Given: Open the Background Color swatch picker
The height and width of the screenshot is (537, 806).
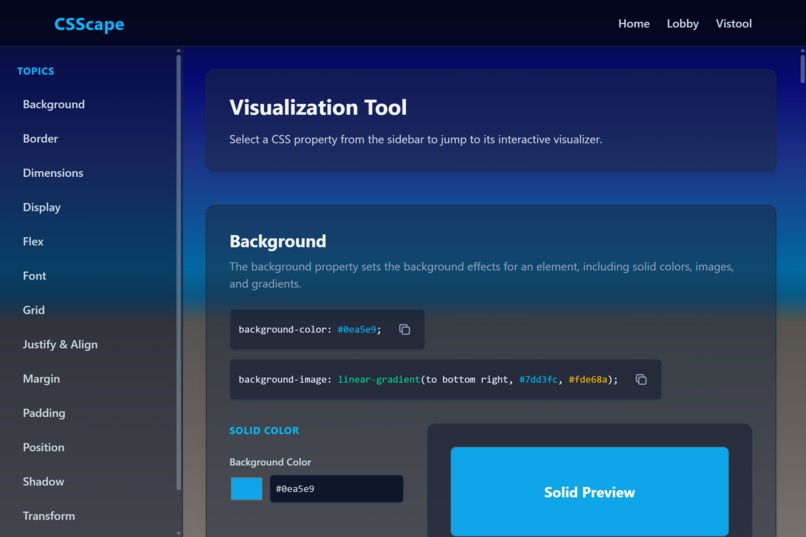Looking at the screenshot, I should 246,489.
